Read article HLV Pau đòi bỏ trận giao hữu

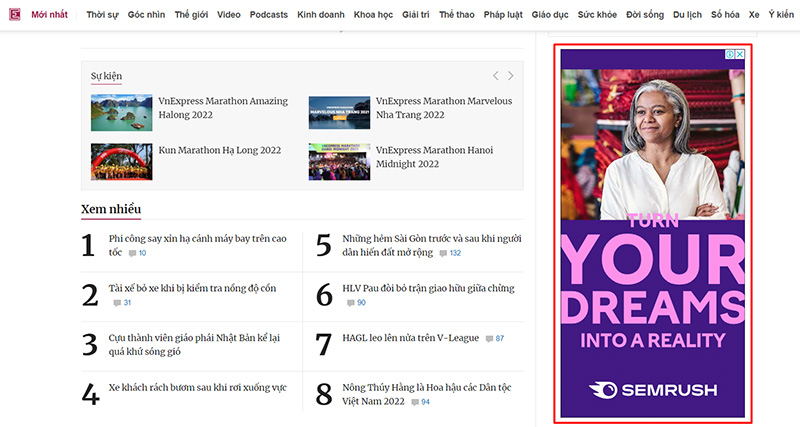click(428, 288)
